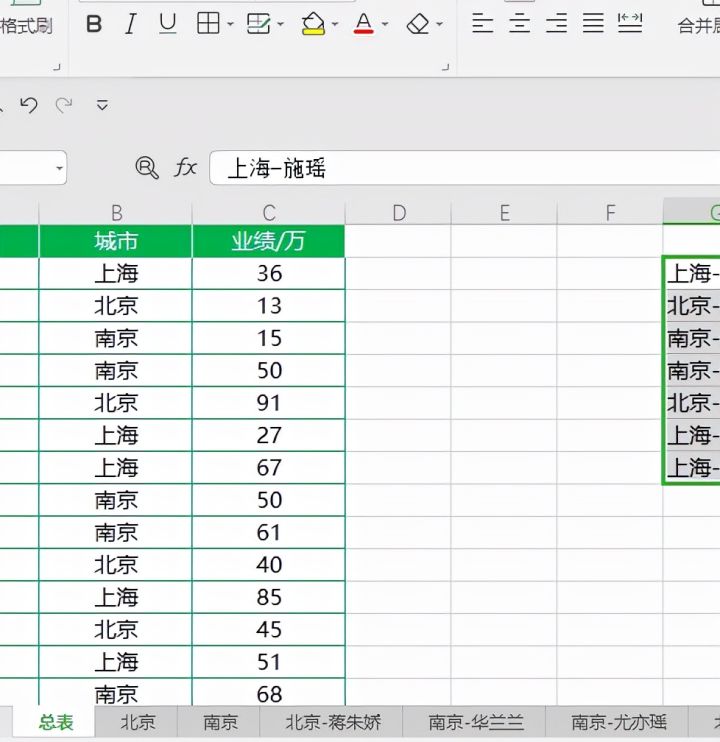
Task: Select cell with value 68
Action: pyautogui.click(x=269, y=693)
